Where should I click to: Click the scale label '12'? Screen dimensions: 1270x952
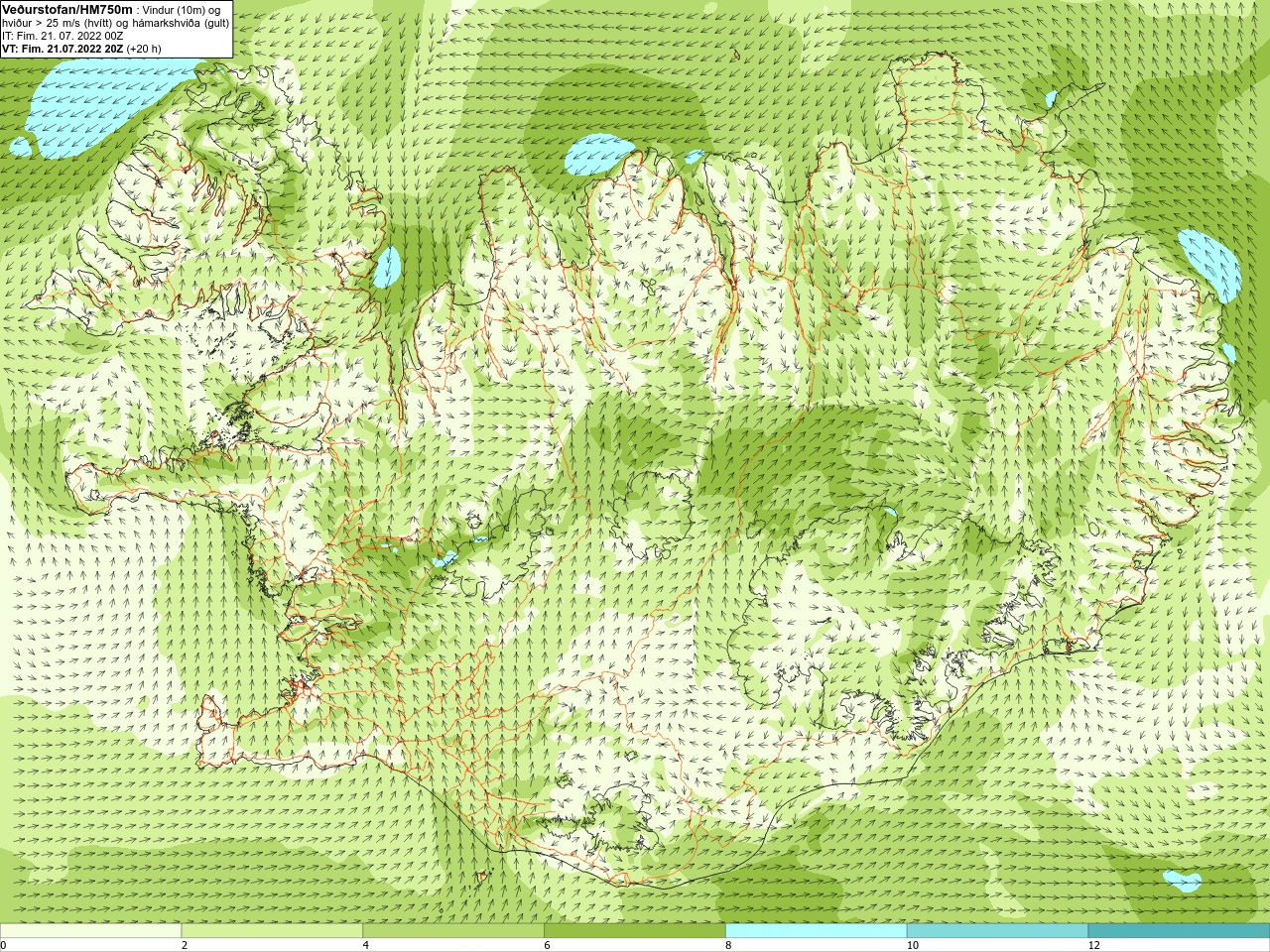coord(1093,945)
